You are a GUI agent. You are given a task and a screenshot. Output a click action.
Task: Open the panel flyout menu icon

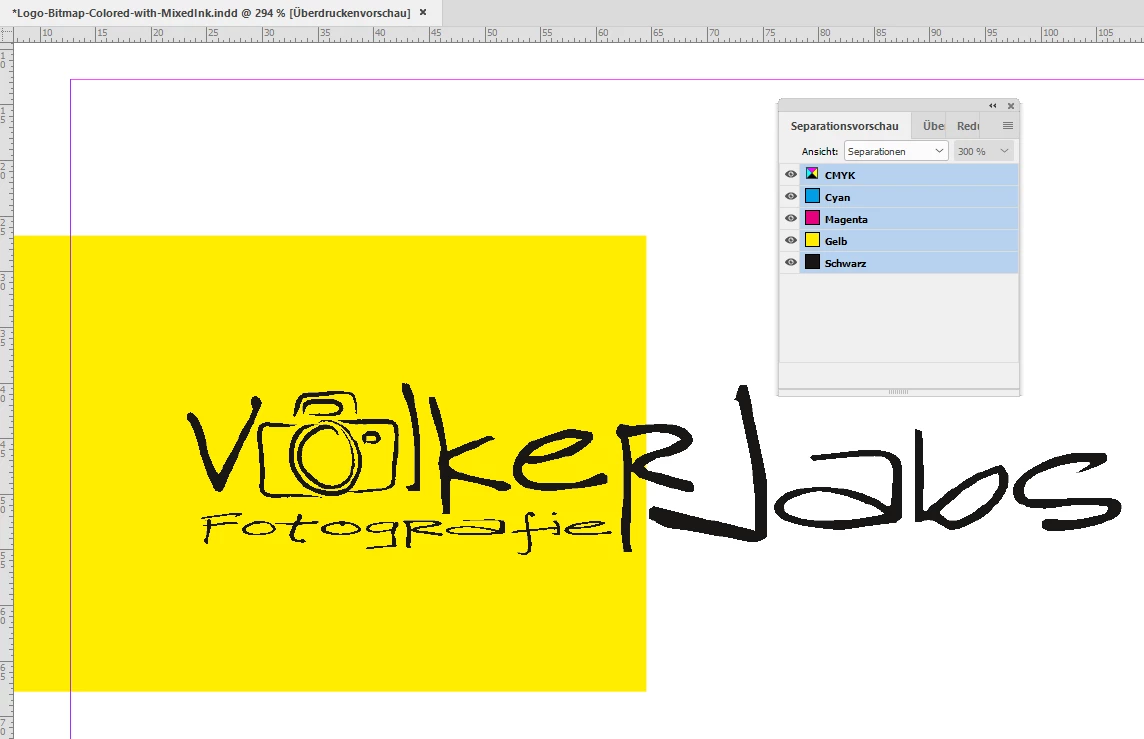(1008, 125)
